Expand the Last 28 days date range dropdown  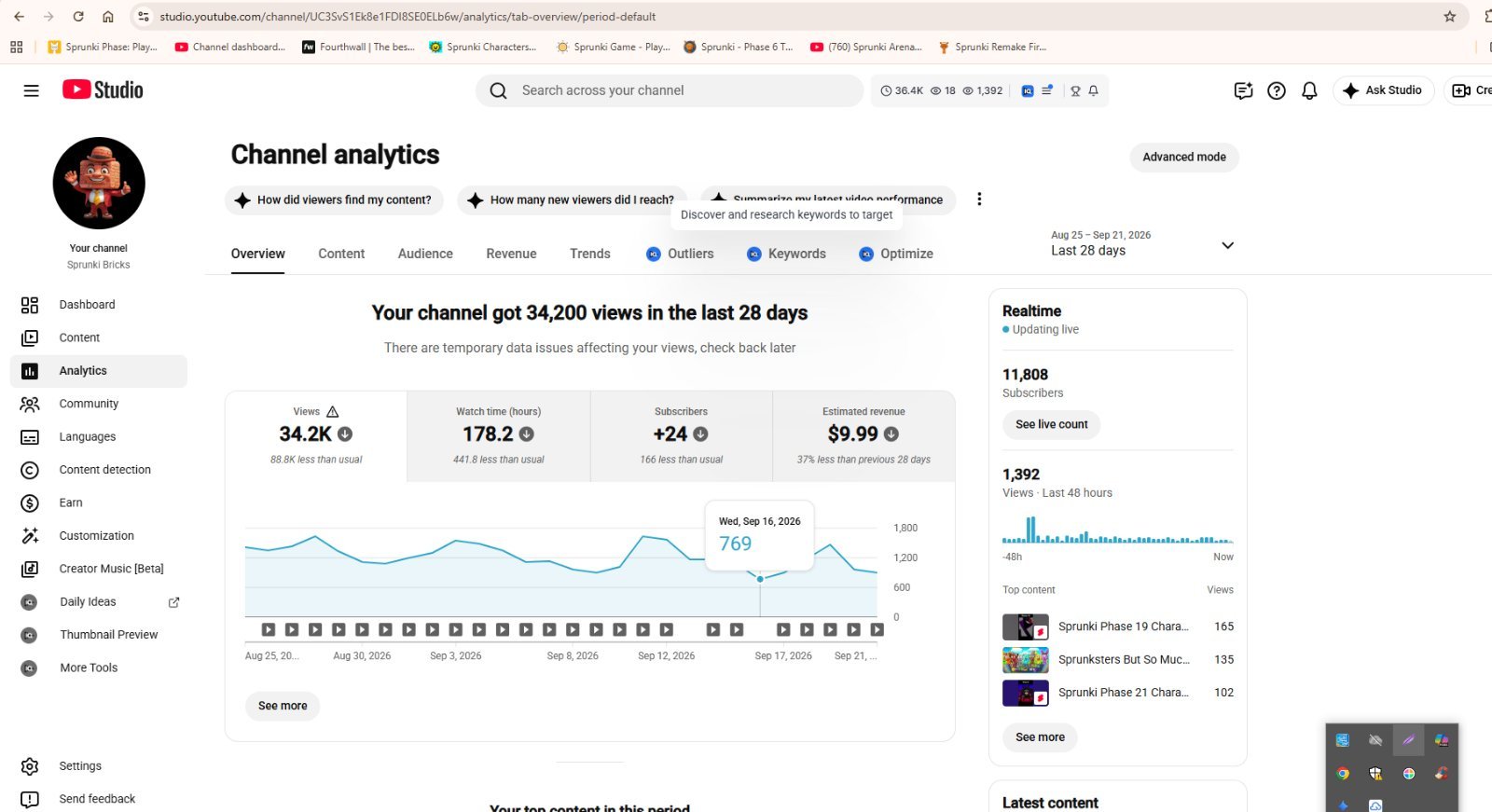[1142, 243]
